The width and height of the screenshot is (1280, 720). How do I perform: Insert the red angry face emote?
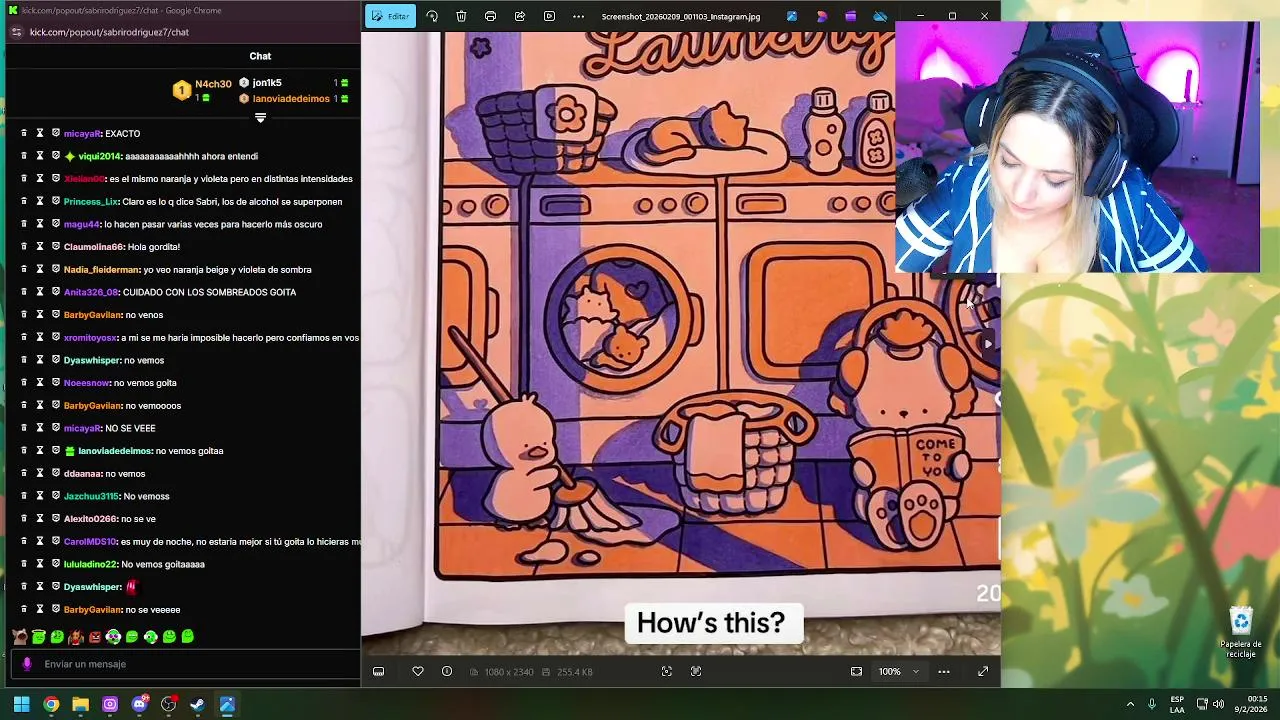[x=95, y=636]
